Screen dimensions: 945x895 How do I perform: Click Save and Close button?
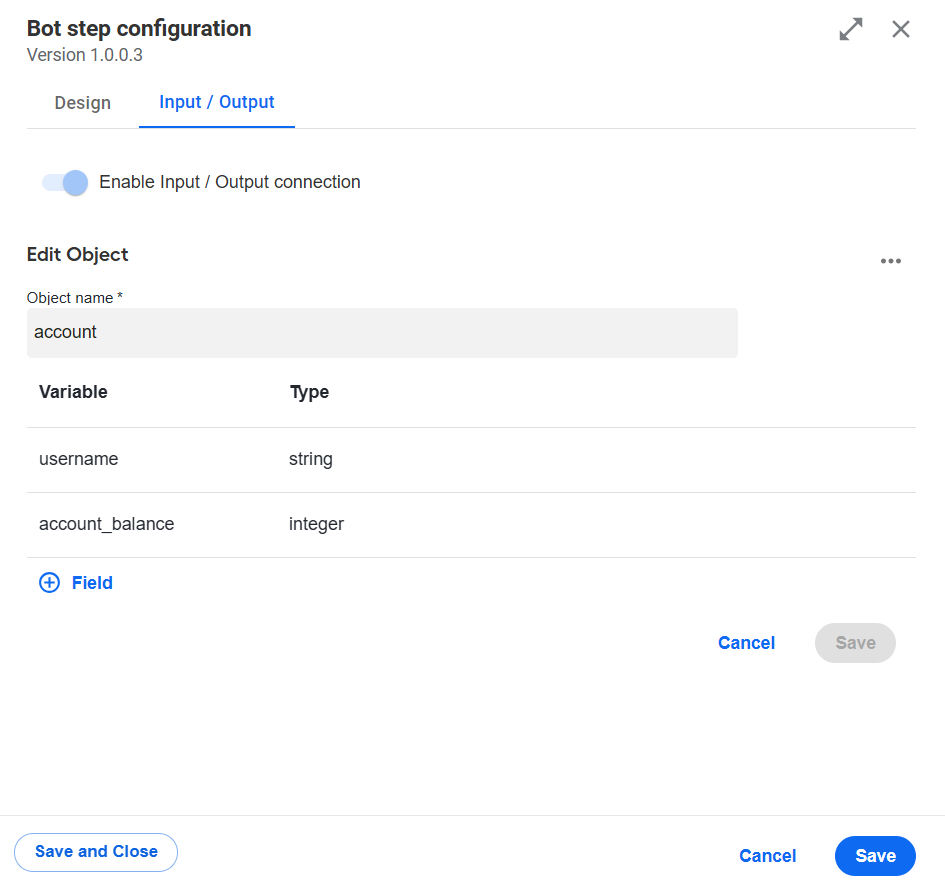[96, 852]
